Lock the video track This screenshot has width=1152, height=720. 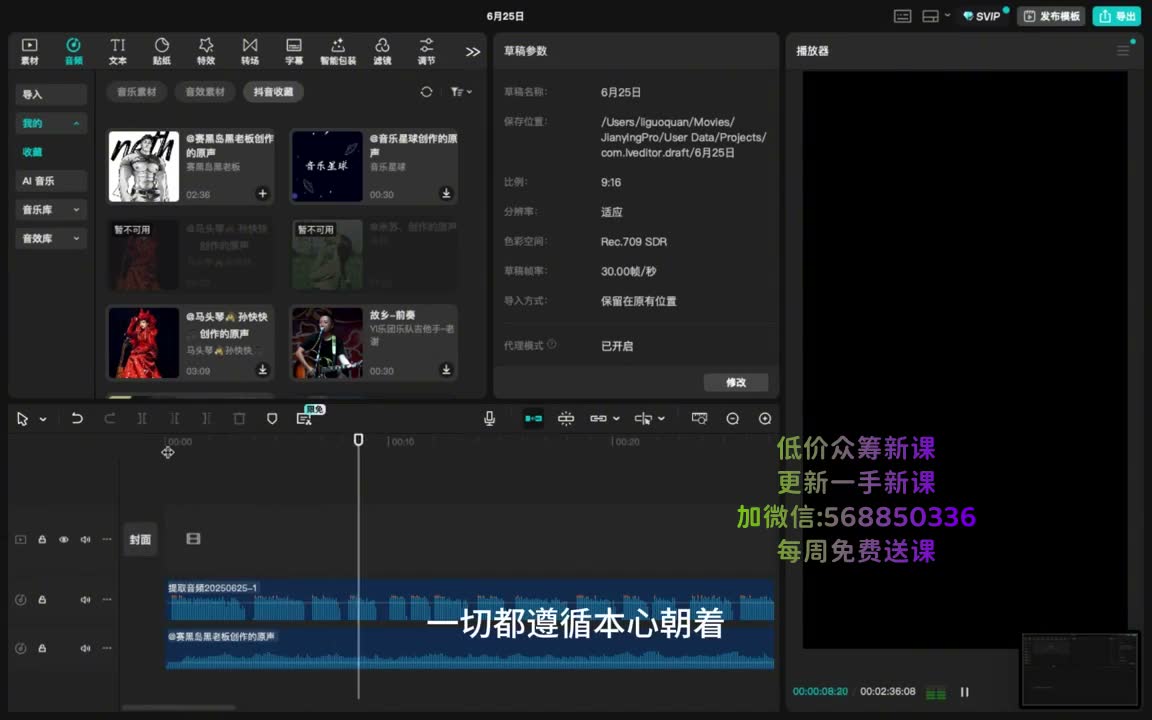click(42, 539)
